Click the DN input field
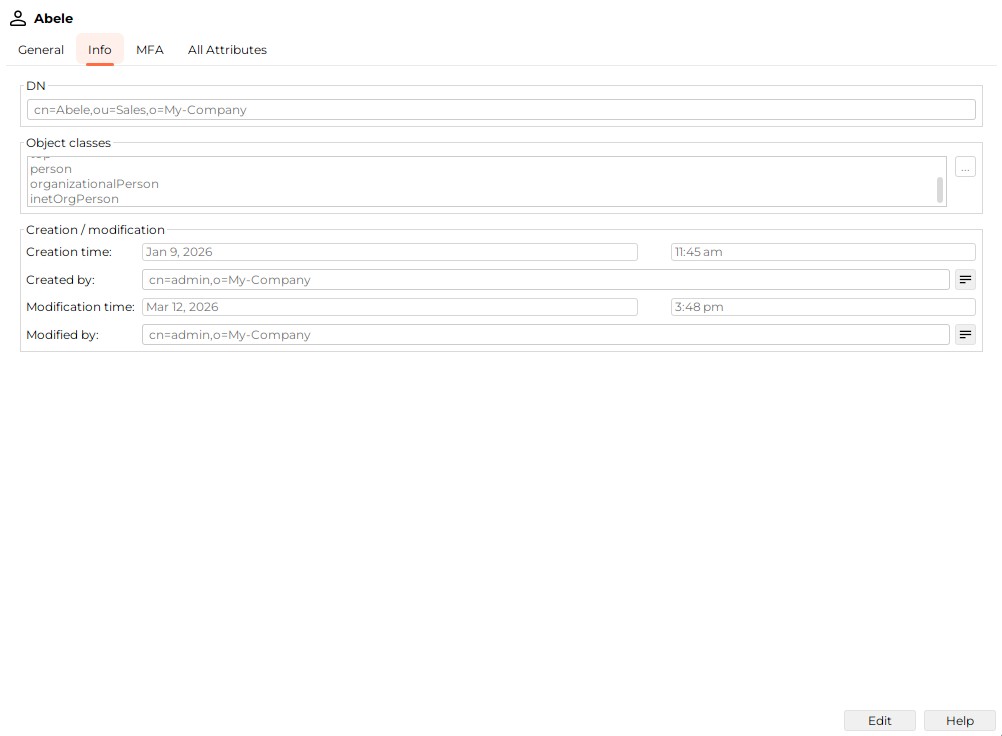Viewport: 1002px width, 736px height. click(501, 110)
